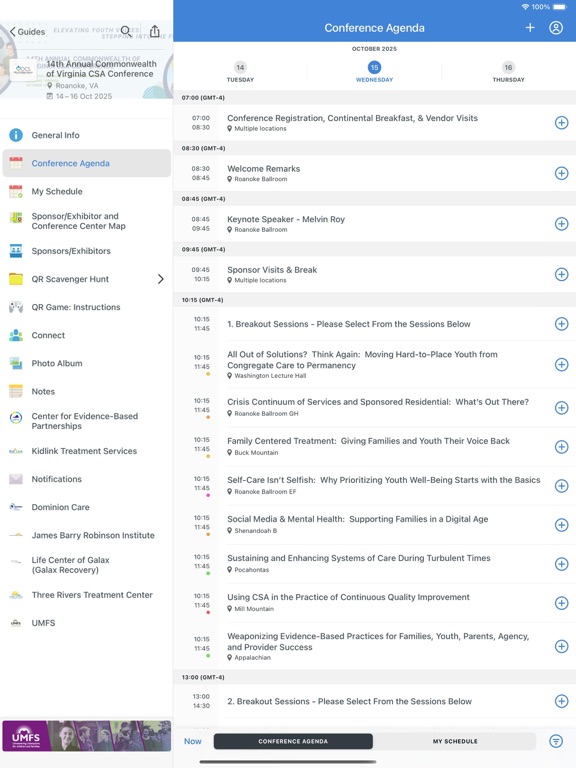Click the Connect people icon
576x768 pixels.
tap(16, 336)
